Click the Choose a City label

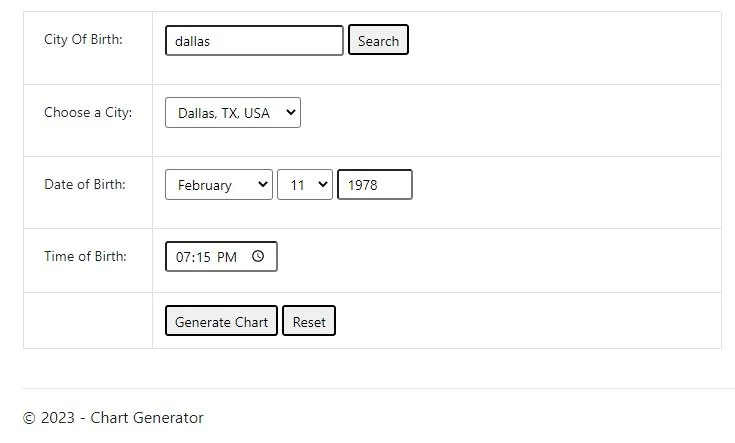pos(88,112)
